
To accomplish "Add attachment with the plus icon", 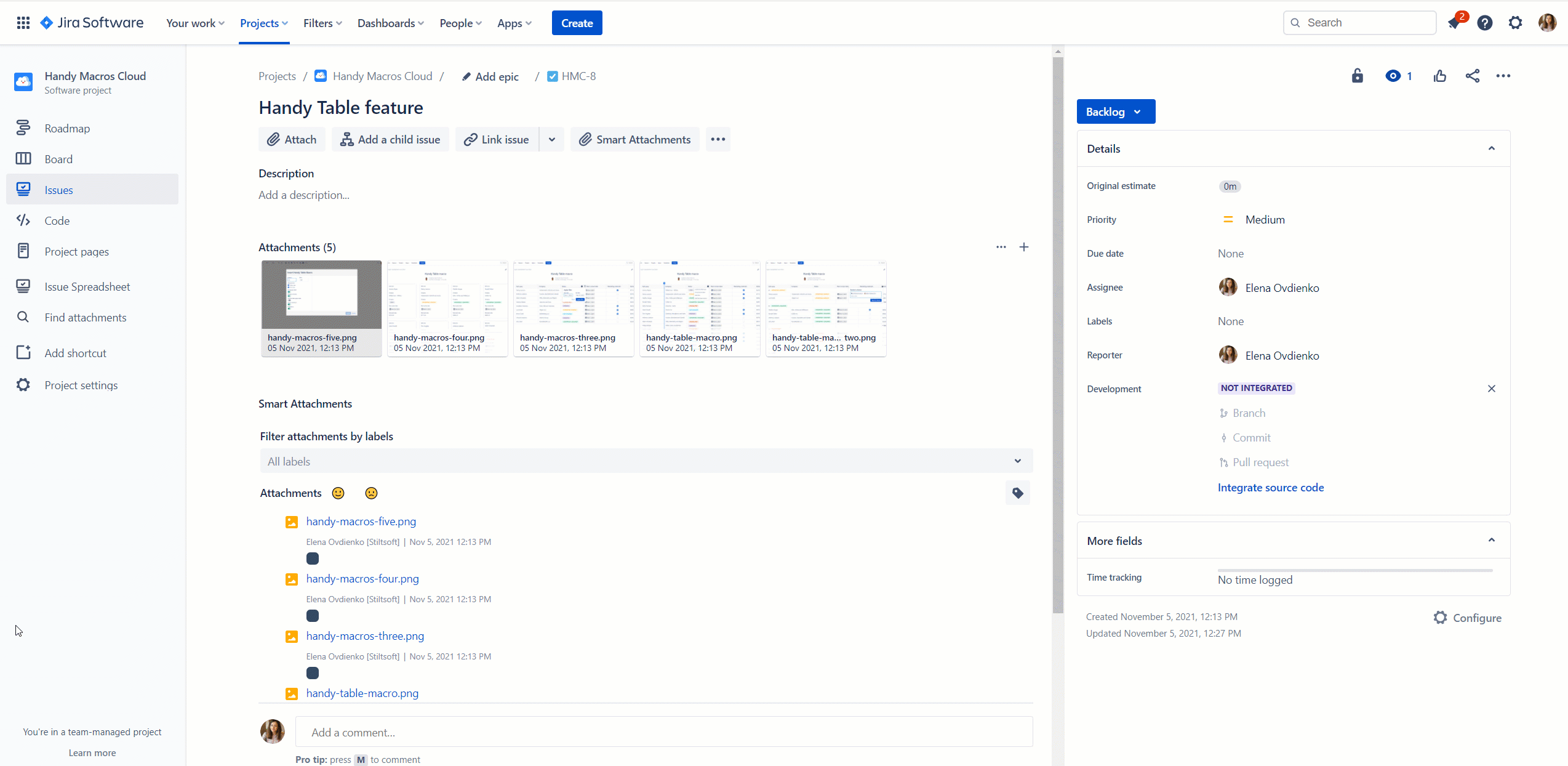I will click(x=1024, y=247).
